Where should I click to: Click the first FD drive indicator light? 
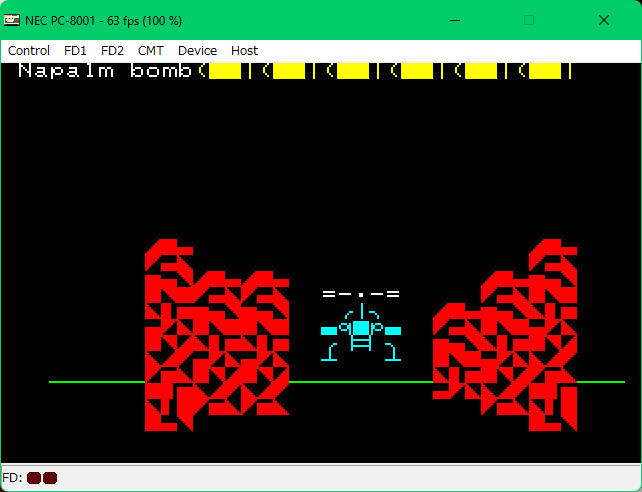(x=34, y=478)
